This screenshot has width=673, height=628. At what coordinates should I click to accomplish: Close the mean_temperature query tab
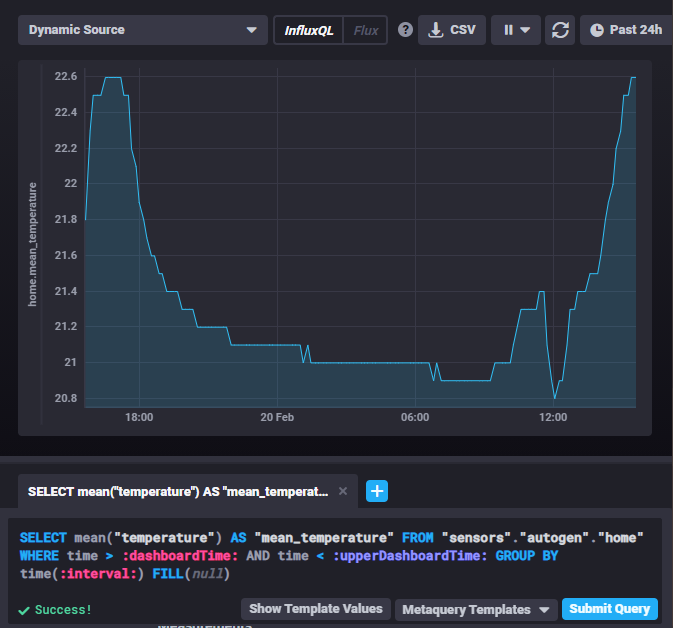pyautogui.click(x=343, y=491)
